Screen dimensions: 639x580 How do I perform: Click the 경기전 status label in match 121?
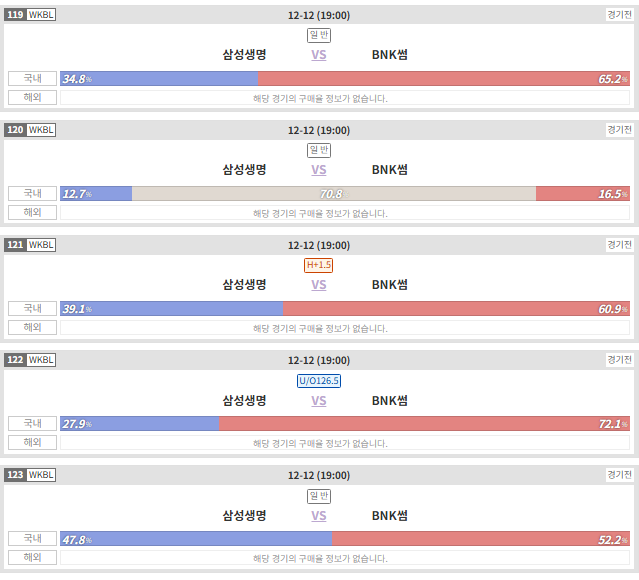(619, 245)
